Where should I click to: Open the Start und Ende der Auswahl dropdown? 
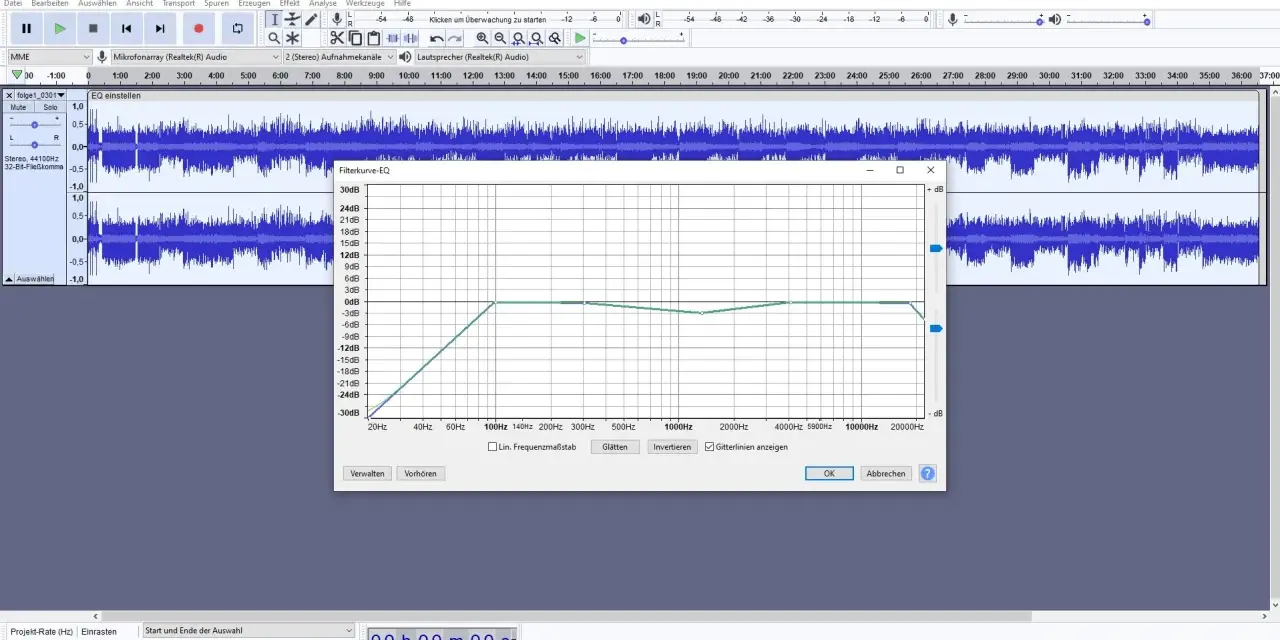[x=248, y=631]
